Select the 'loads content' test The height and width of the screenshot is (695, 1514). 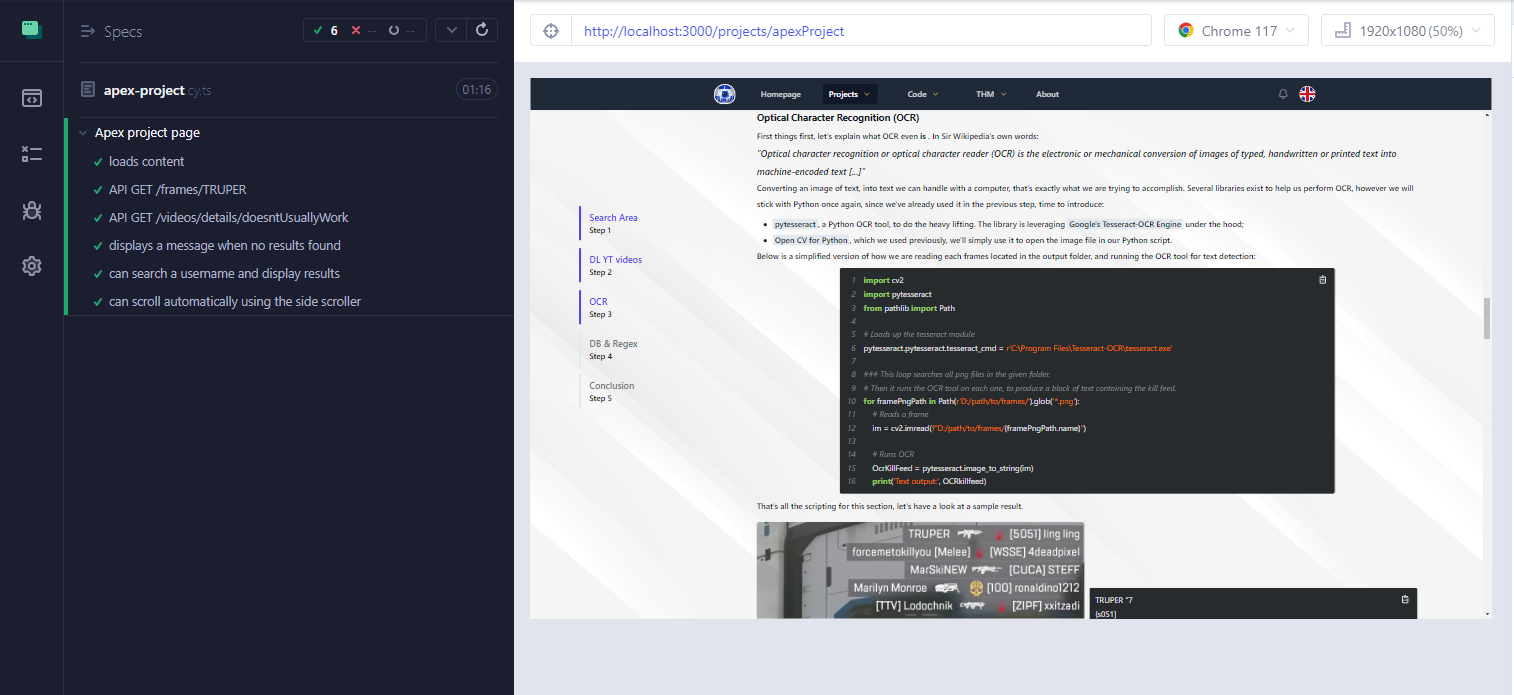tap(146, 161)
